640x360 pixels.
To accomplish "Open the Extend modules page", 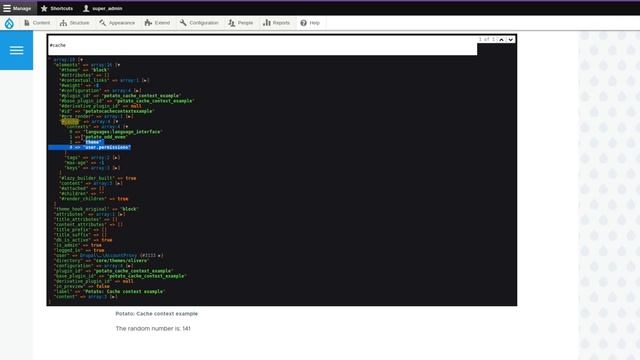I will click(158, 23).
